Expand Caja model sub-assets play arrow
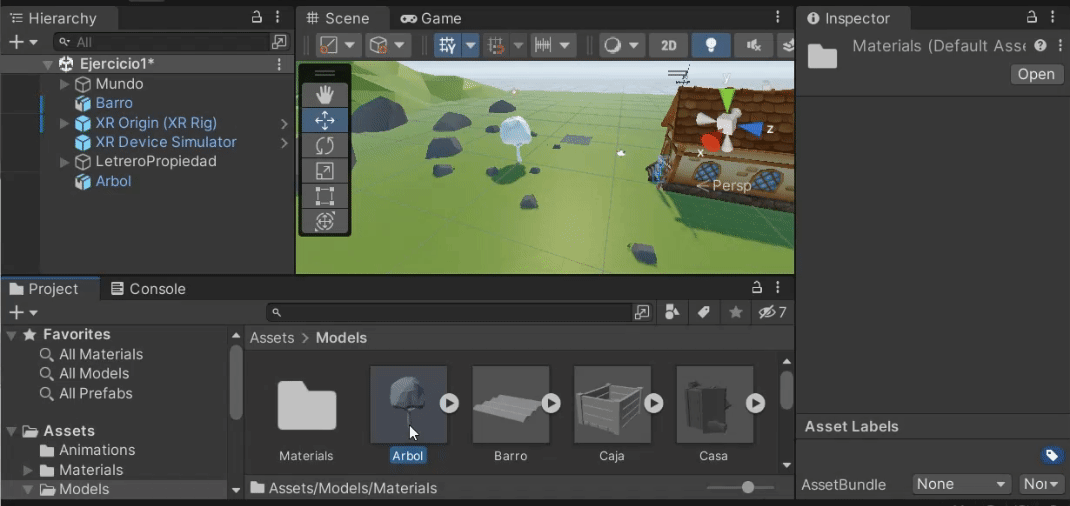Screen dimensions: 1070x506 (654, 404)
